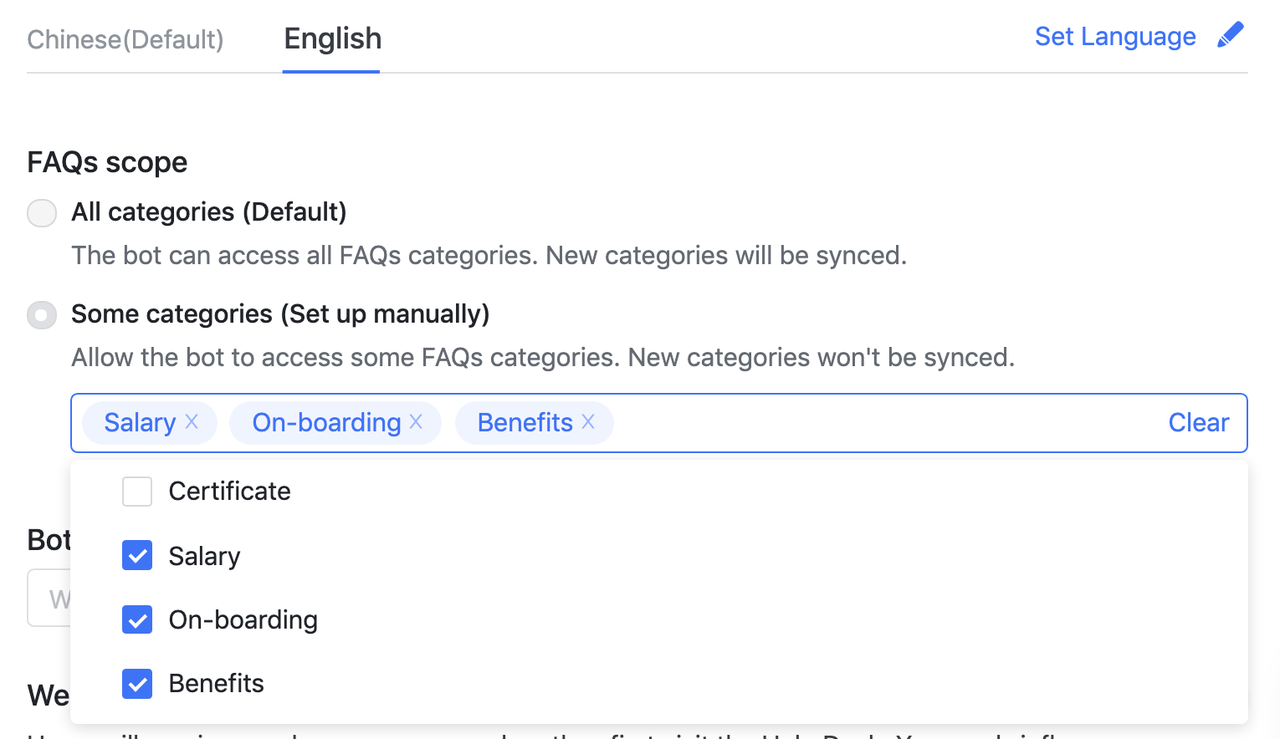Click the Set Language link

[1115, 37]
